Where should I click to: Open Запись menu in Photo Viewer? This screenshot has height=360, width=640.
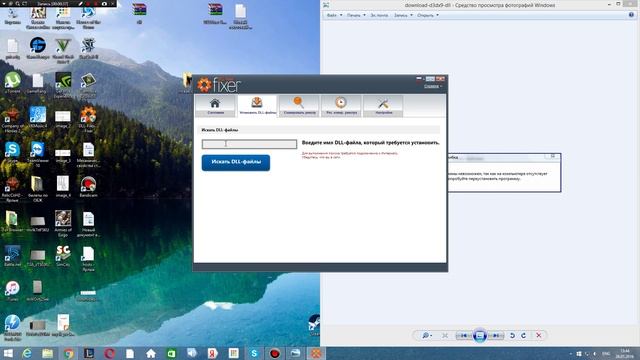pos(403,15)
